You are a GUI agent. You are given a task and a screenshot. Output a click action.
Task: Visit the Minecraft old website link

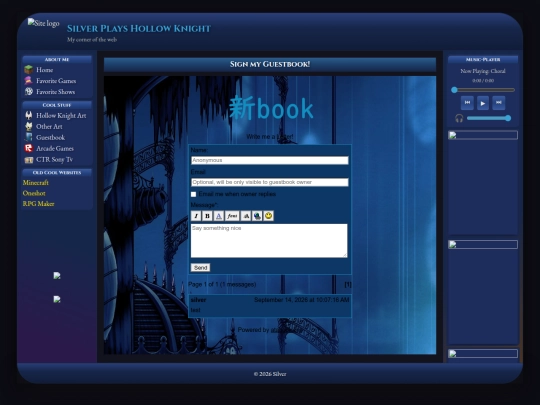pyautogui.click(x=35, y=183)
